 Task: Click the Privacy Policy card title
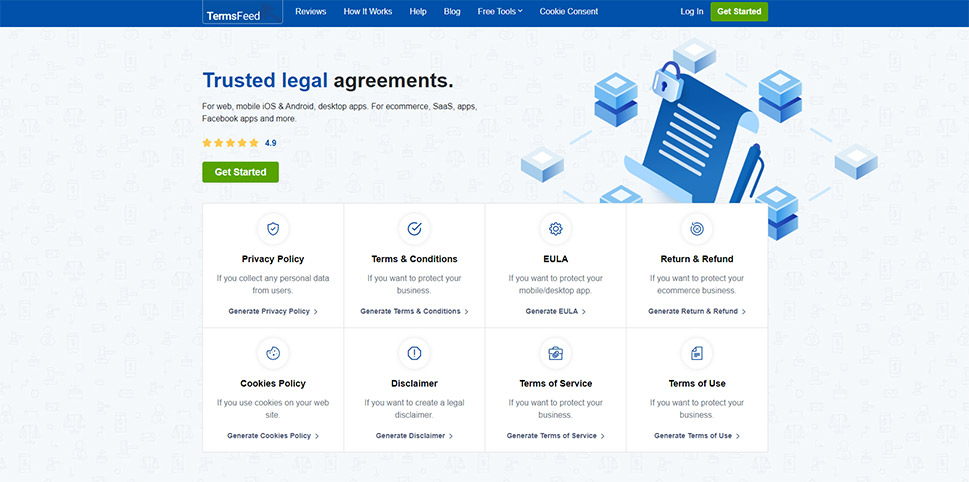tap(273, 259)
